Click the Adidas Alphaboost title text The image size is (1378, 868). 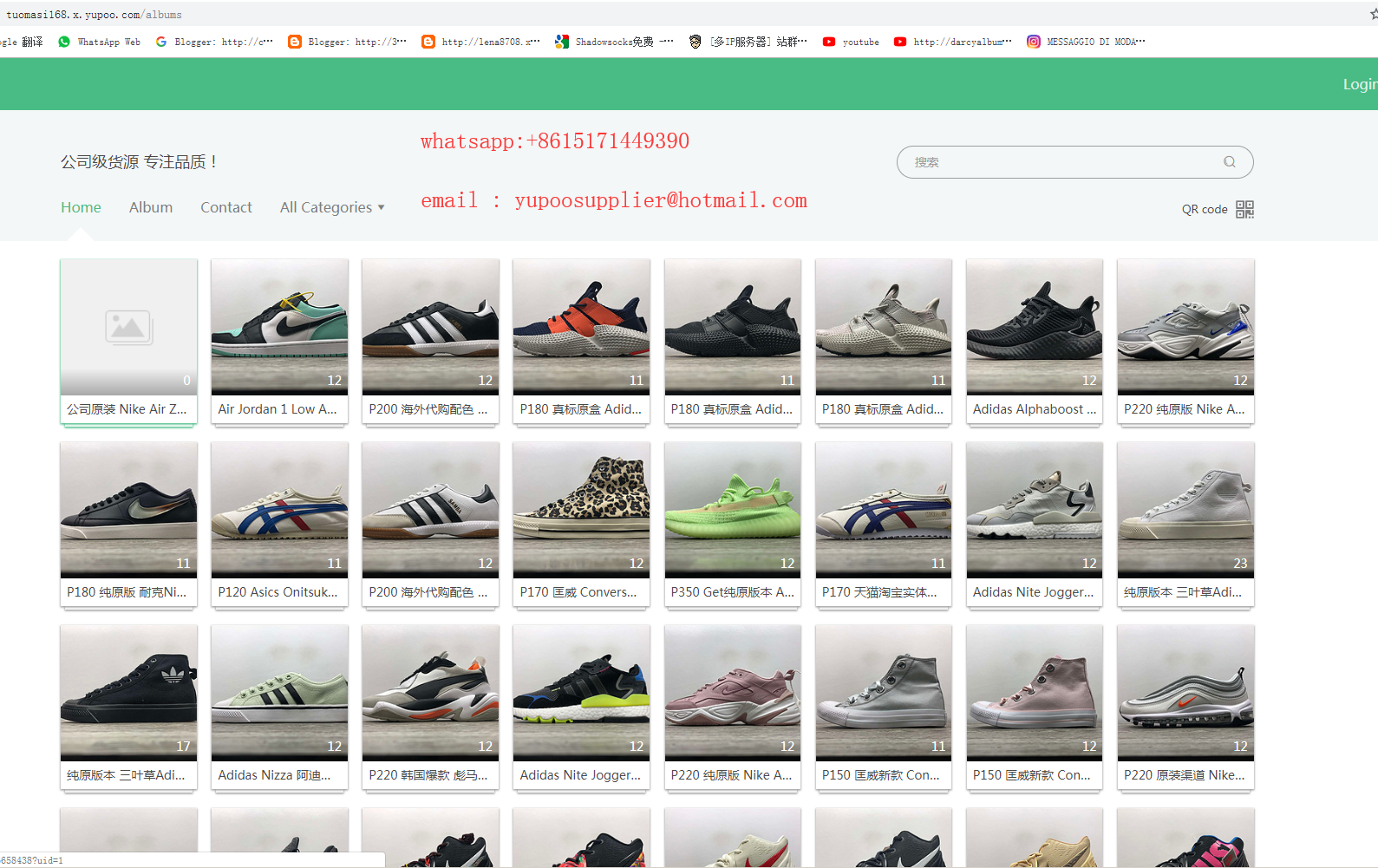pyautogui.click(x=1035, y=409)
